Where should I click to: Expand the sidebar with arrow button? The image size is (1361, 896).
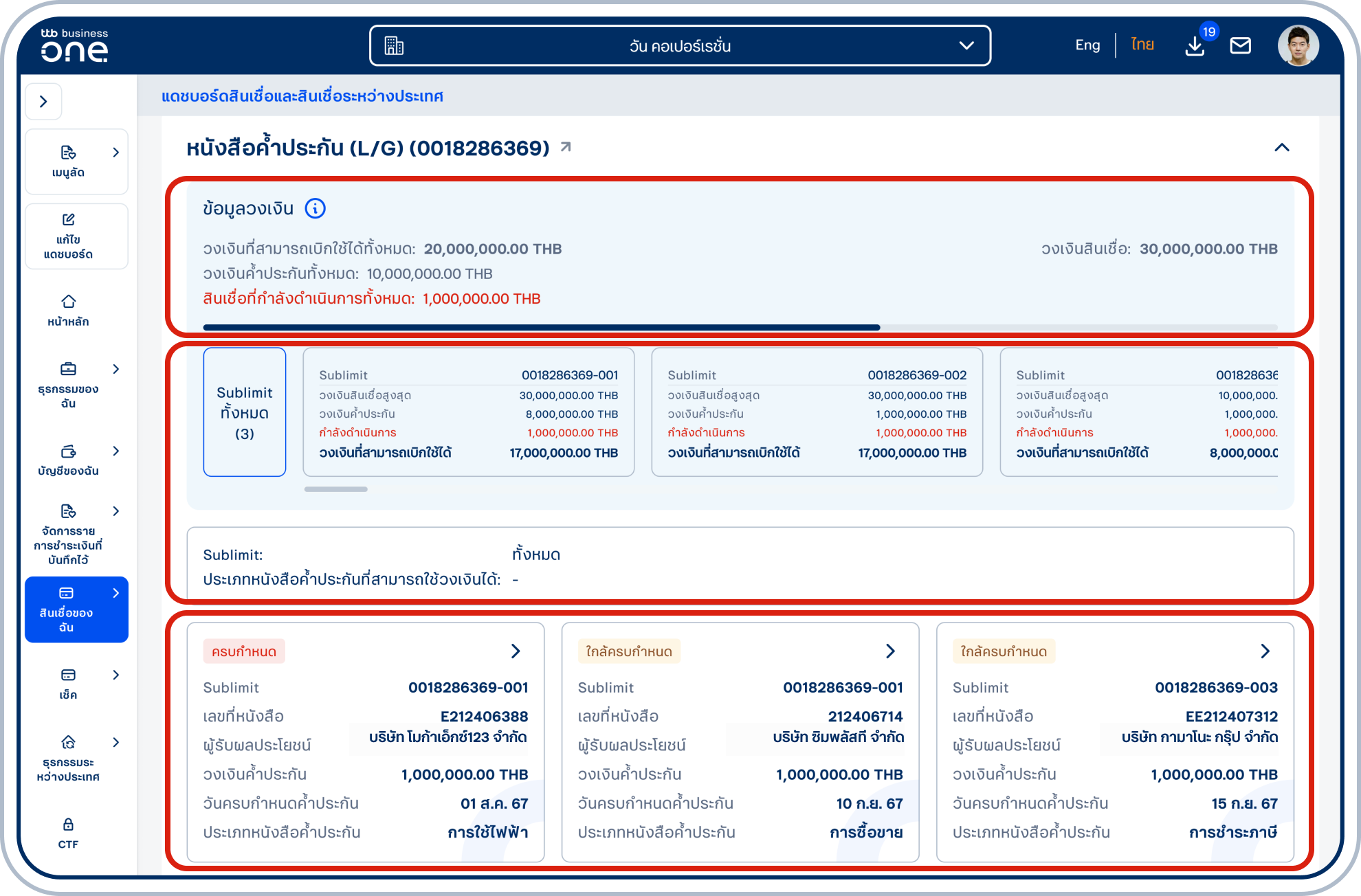tap(43, 102)
